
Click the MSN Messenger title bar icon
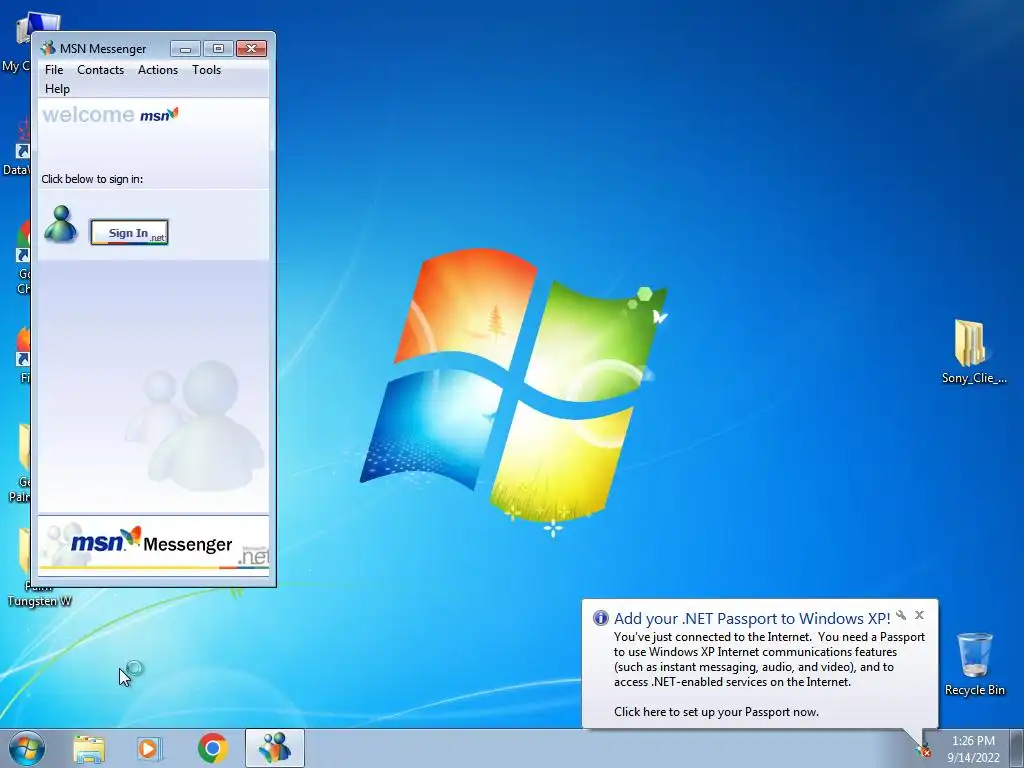(x=48, y=48)
